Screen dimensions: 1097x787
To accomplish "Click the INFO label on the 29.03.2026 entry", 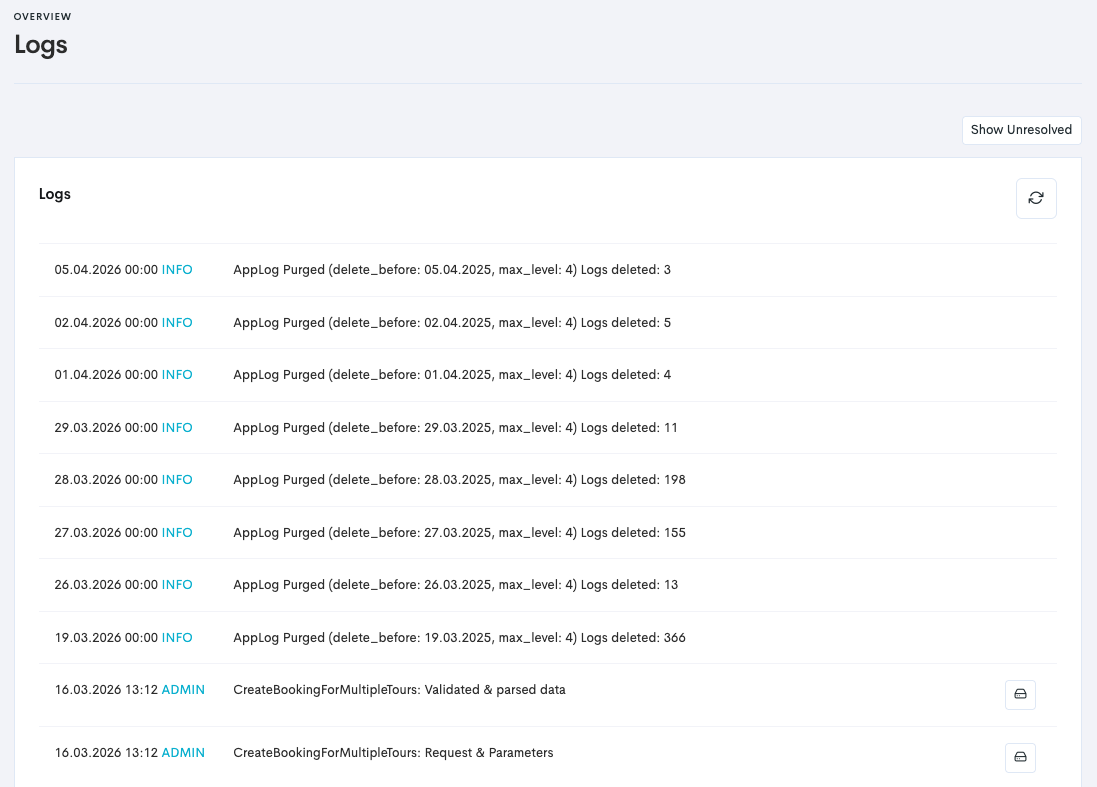I will 177,427.
